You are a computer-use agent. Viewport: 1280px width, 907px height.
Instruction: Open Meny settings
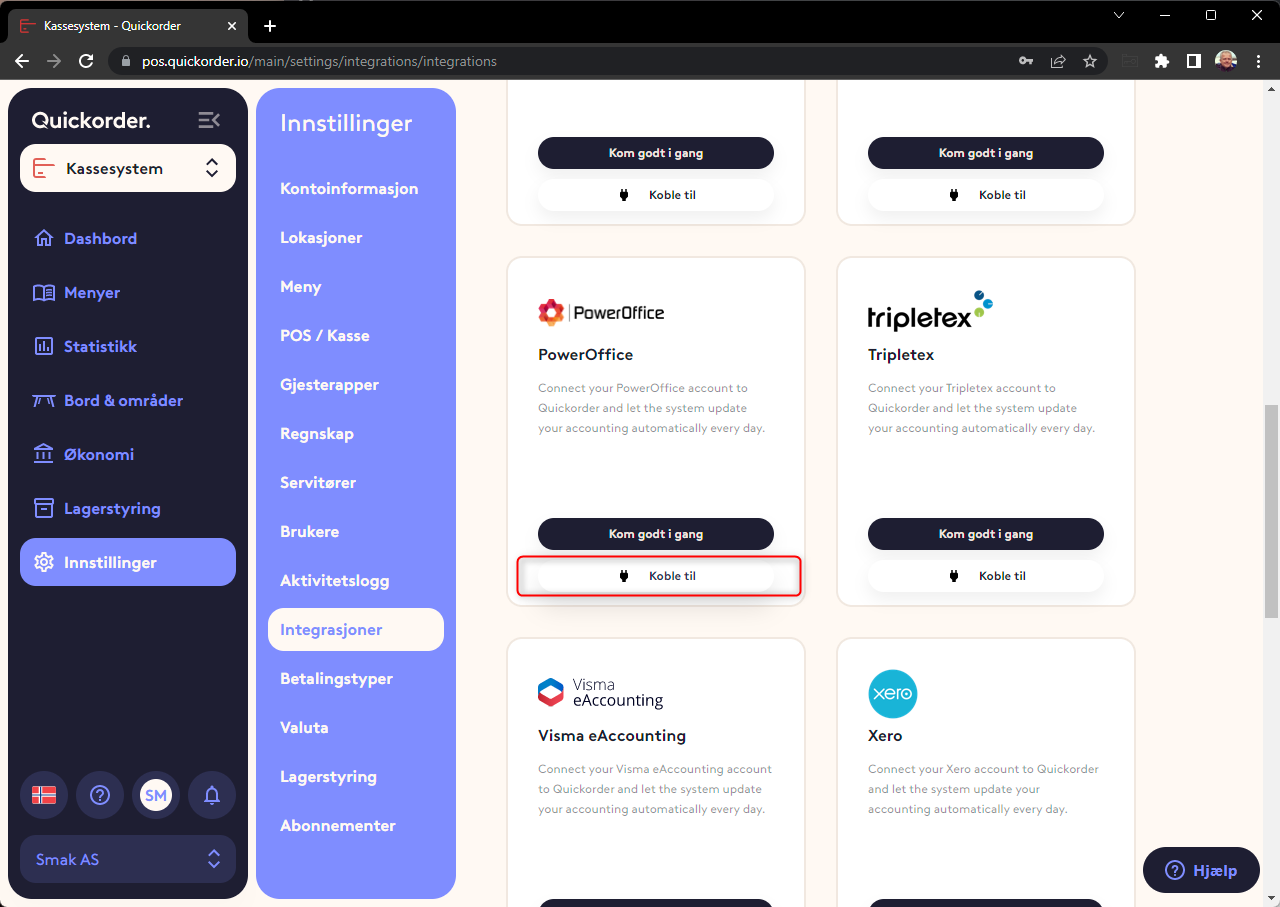pyautogui.click(x=300, y=286)
